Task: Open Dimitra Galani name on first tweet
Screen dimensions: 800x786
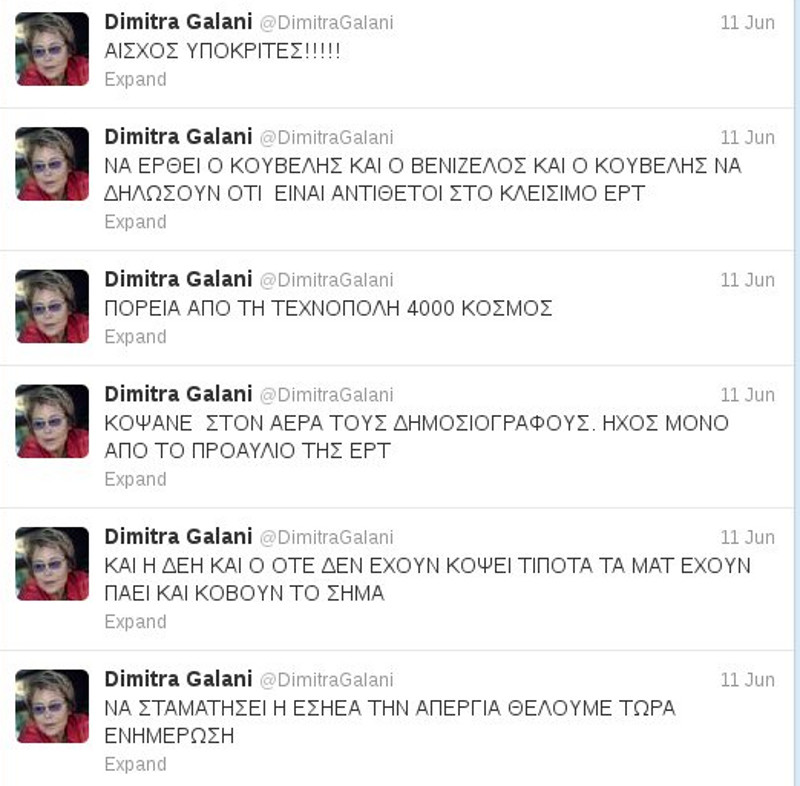Action: 178,22
